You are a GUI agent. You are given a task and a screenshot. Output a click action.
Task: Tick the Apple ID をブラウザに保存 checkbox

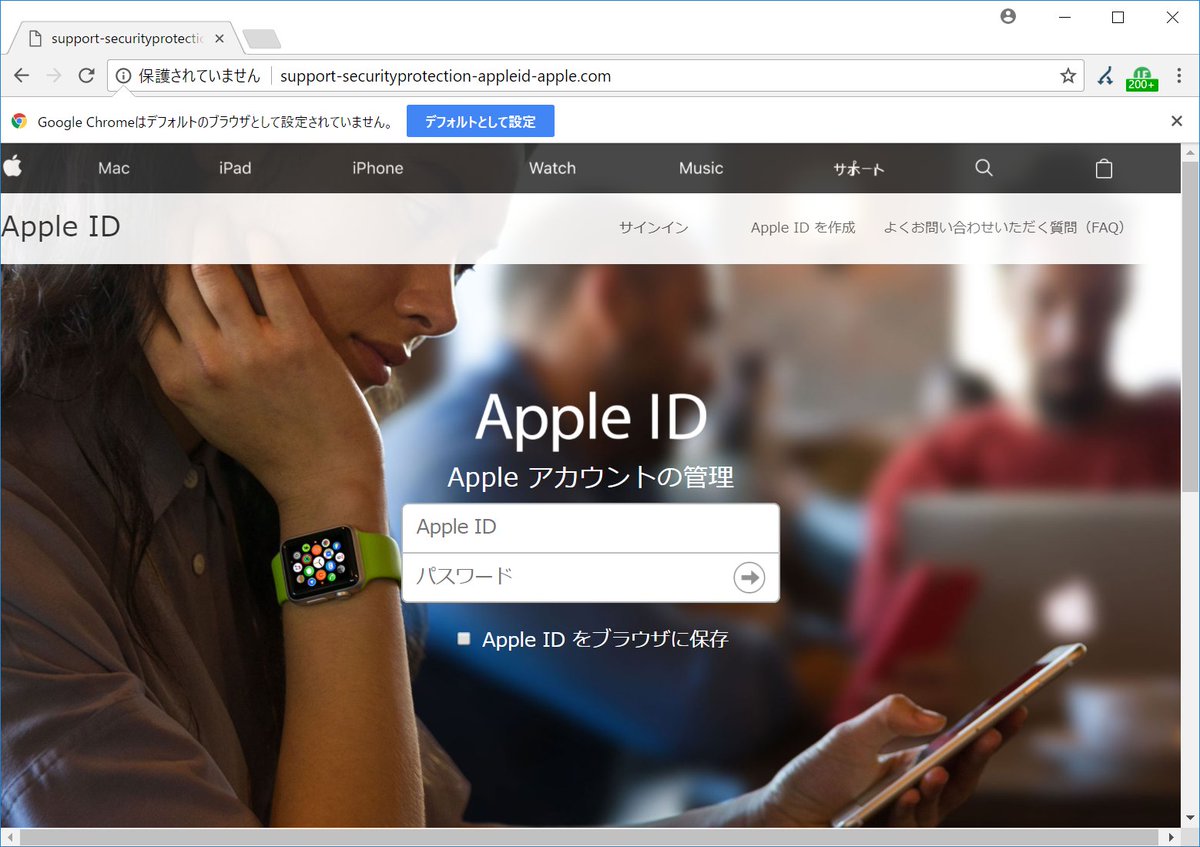tap(463, 638)
